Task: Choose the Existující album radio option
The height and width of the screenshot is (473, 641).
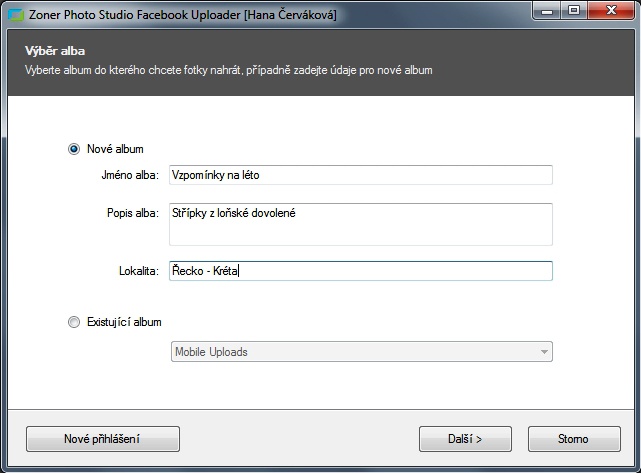Action: (x=74, y=322)
